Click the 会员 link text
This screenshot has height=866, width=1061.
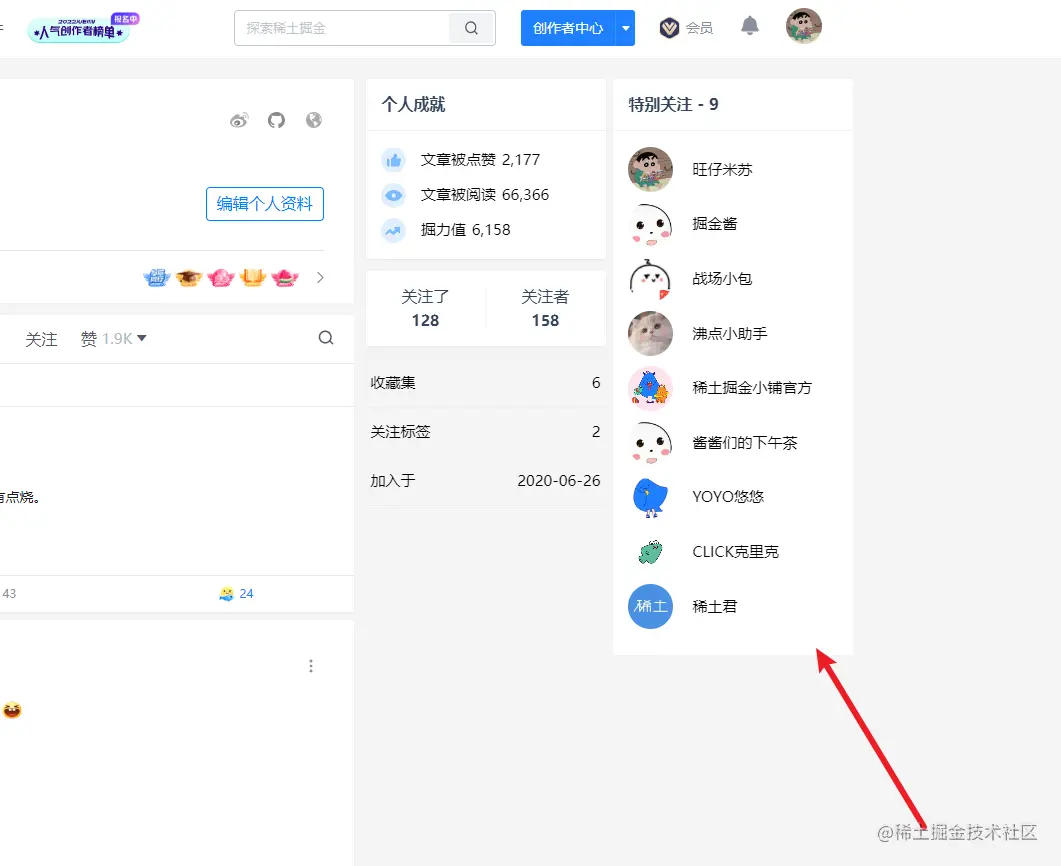[x=699, y=28]
